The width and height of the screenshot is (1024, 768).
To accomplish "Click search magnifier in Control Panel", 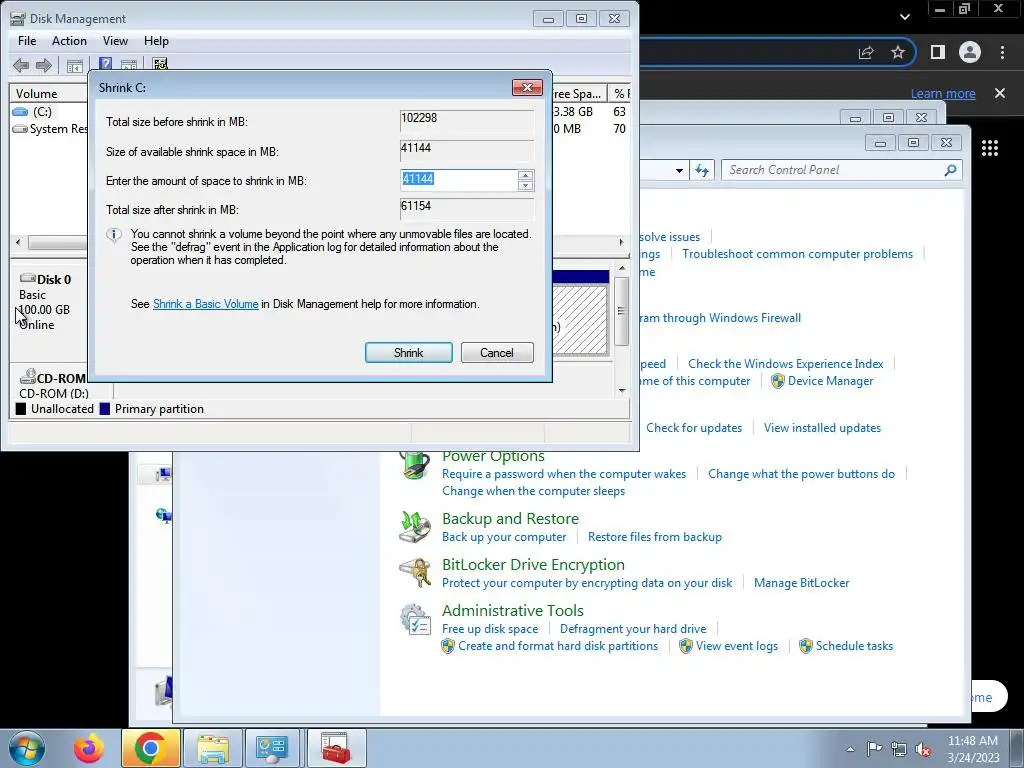I will click(x=950, y=170).
